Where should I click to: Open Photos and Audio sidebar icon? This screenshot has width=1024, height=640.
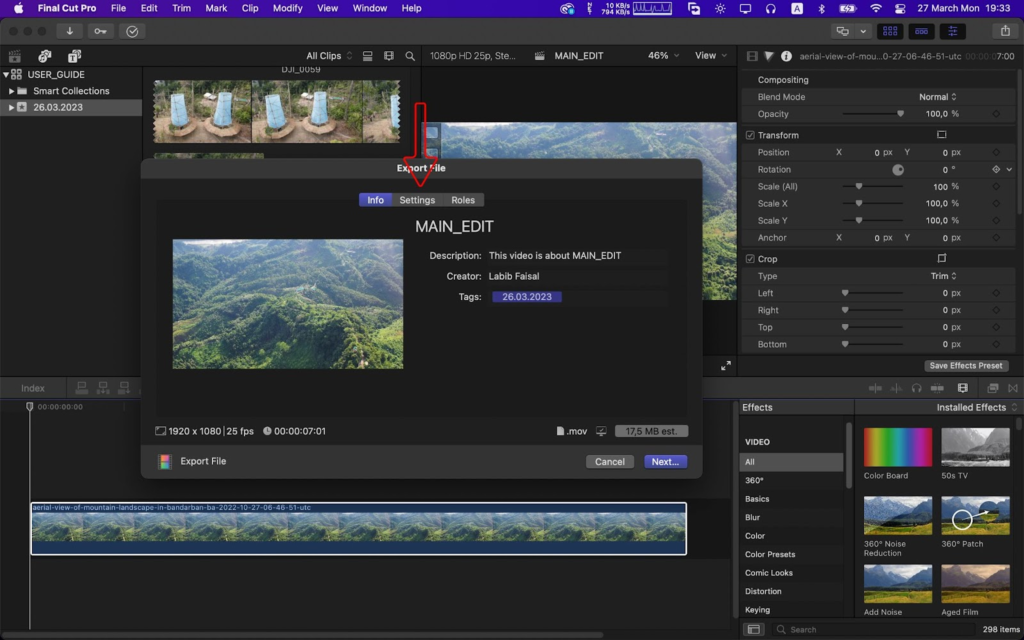pos(44,56)
